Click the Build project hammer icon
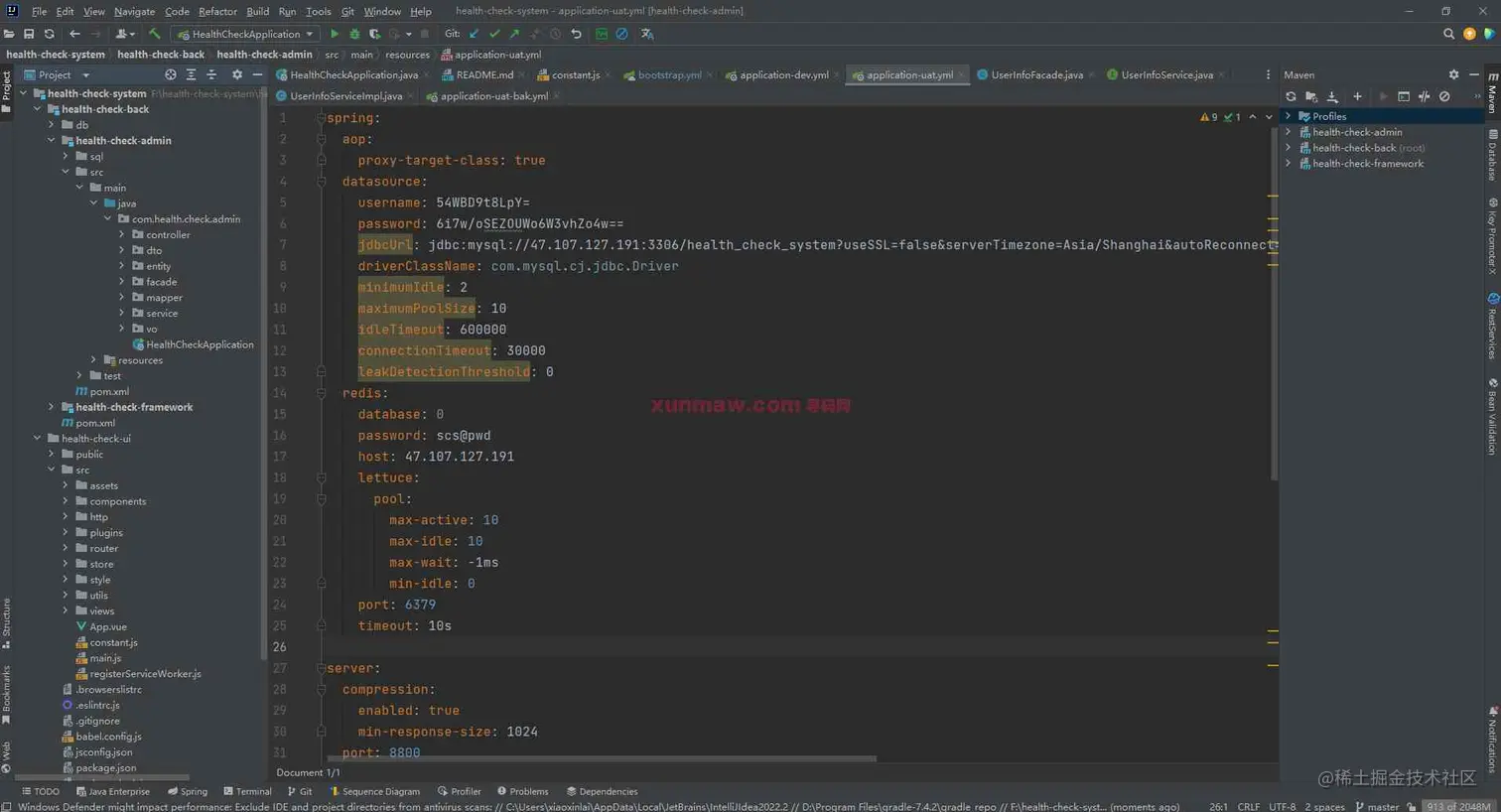This screenshot has width=1501, height=812. point(154,34)
